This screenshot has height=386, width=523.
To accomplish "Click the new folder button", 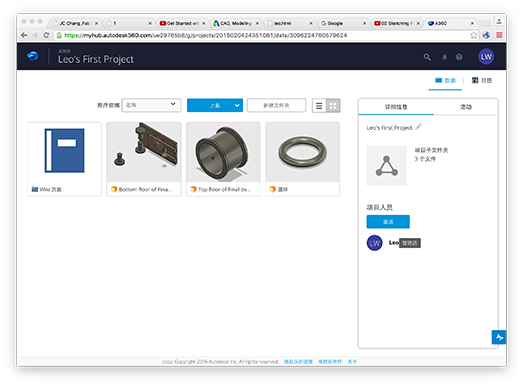I will 276,105.
